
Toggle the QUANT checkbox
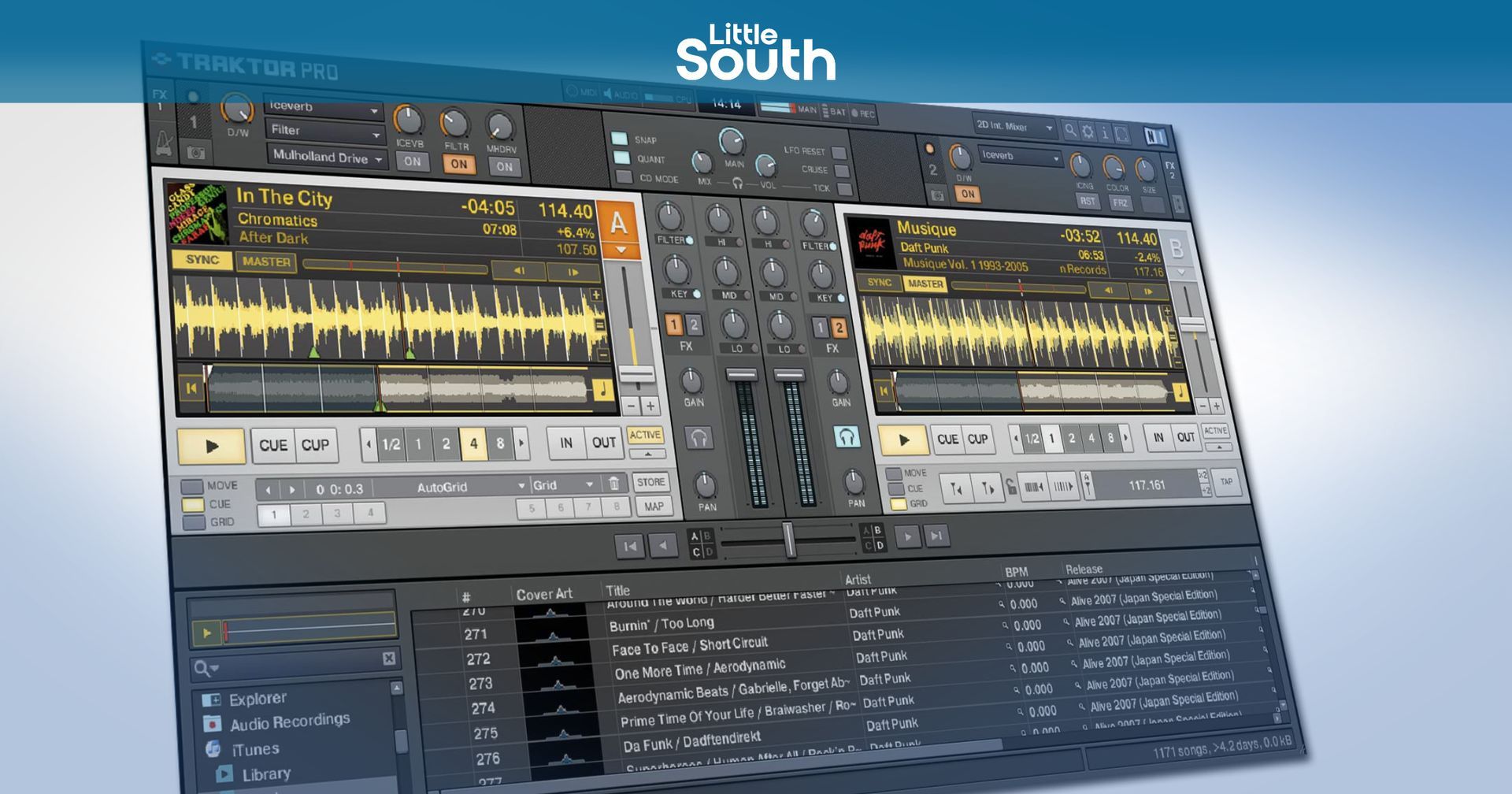click(622, 158)
